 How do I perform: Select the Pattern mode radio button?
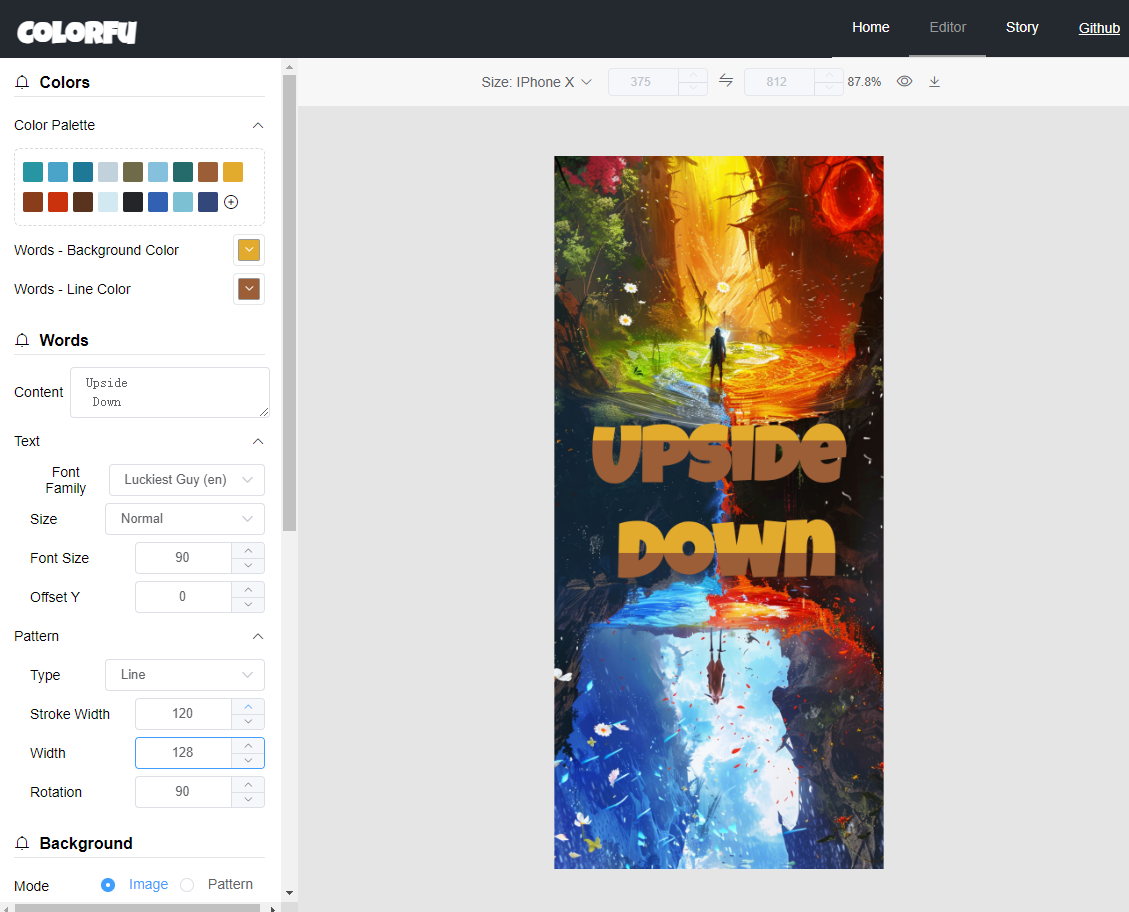pyautogui.click(x=187, y=885)
